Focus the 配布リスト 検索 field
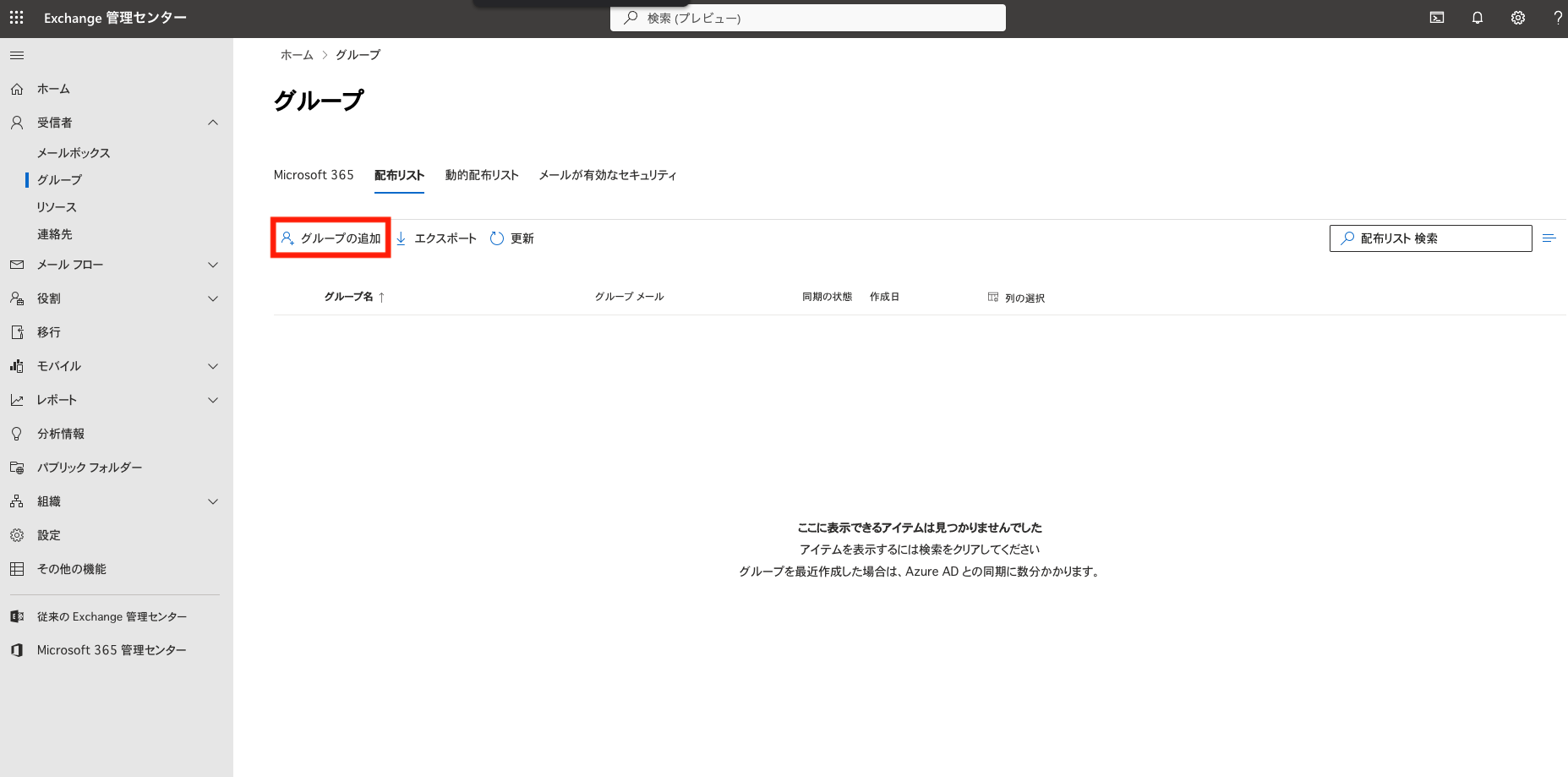 pyautogui.click(x=1430, y=238)
